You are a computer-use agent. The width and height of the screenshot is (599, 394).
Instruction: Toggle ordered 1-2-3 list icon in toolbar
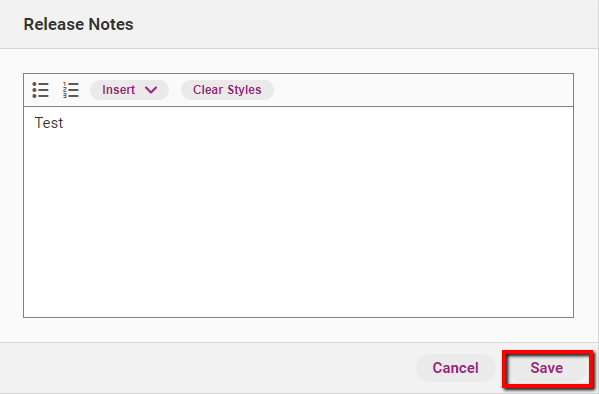click(71, 90)
